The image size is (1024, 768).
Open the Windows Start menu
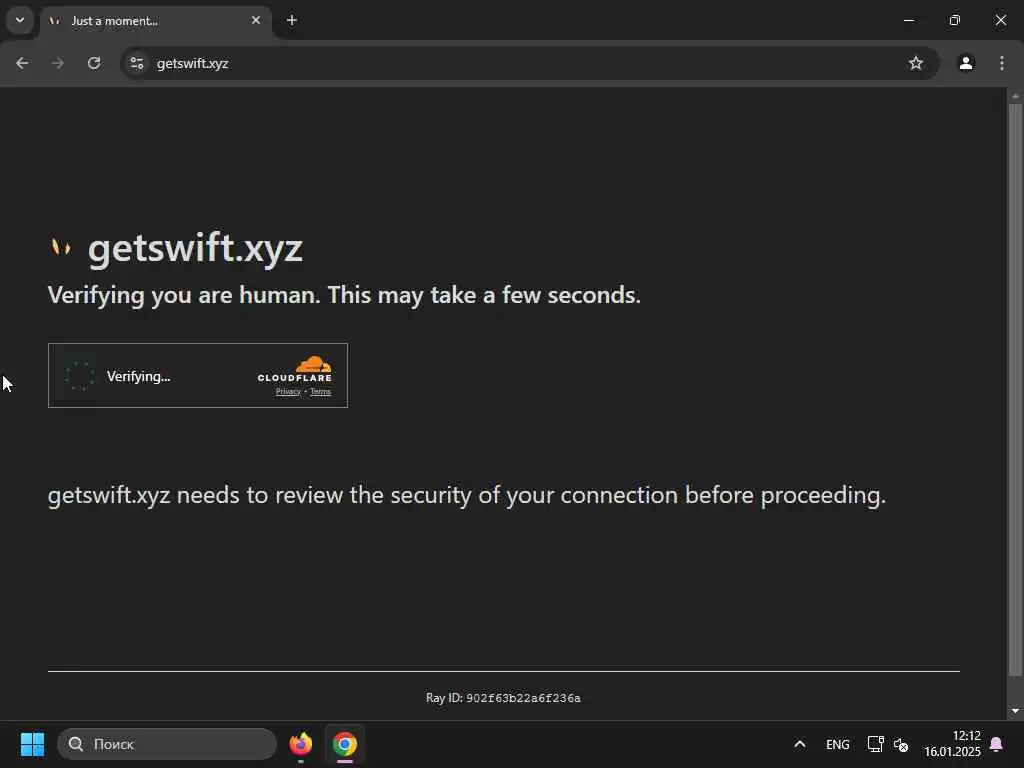32,744
